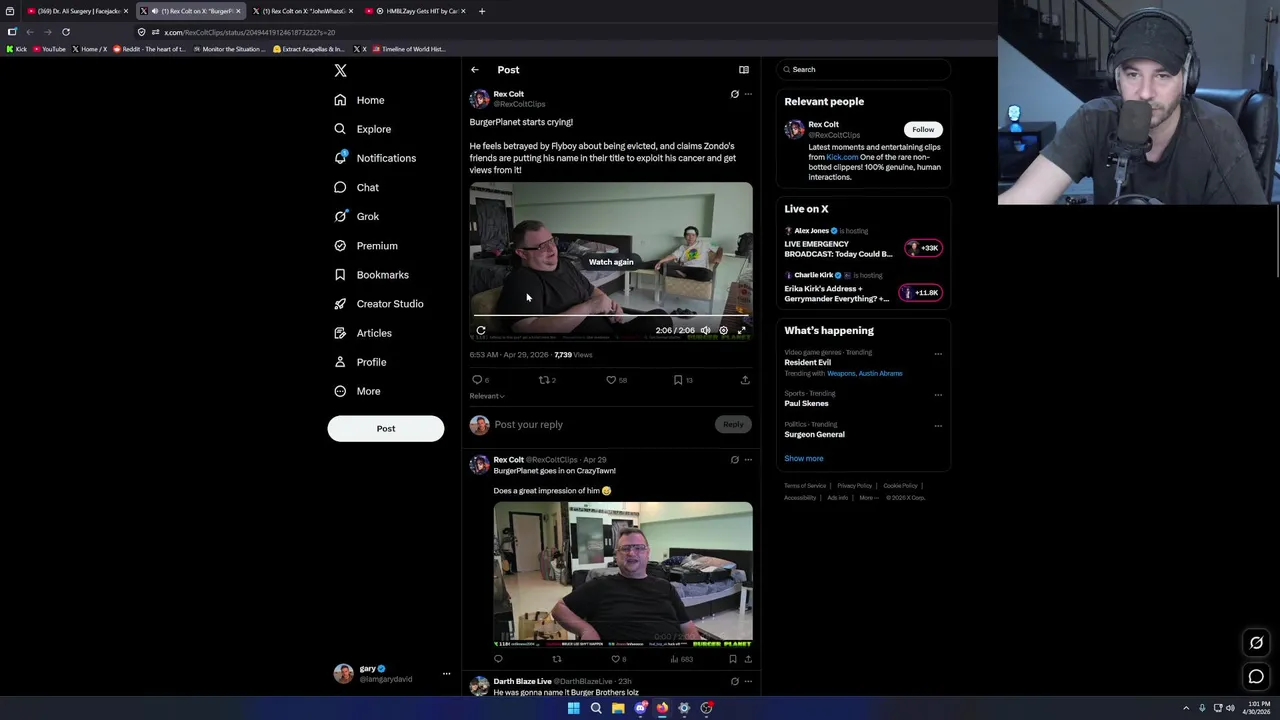Open video settings gear icon
The image size is (1280, 720).
point(723,330)
